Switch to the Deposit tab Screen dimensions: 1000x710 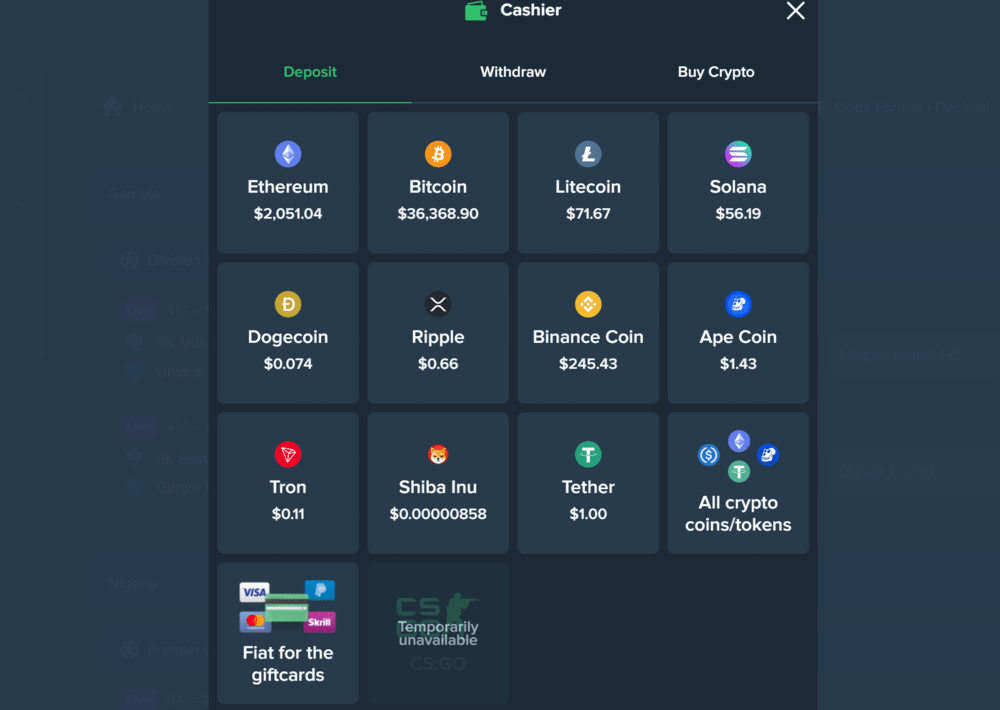pos(310,72)
